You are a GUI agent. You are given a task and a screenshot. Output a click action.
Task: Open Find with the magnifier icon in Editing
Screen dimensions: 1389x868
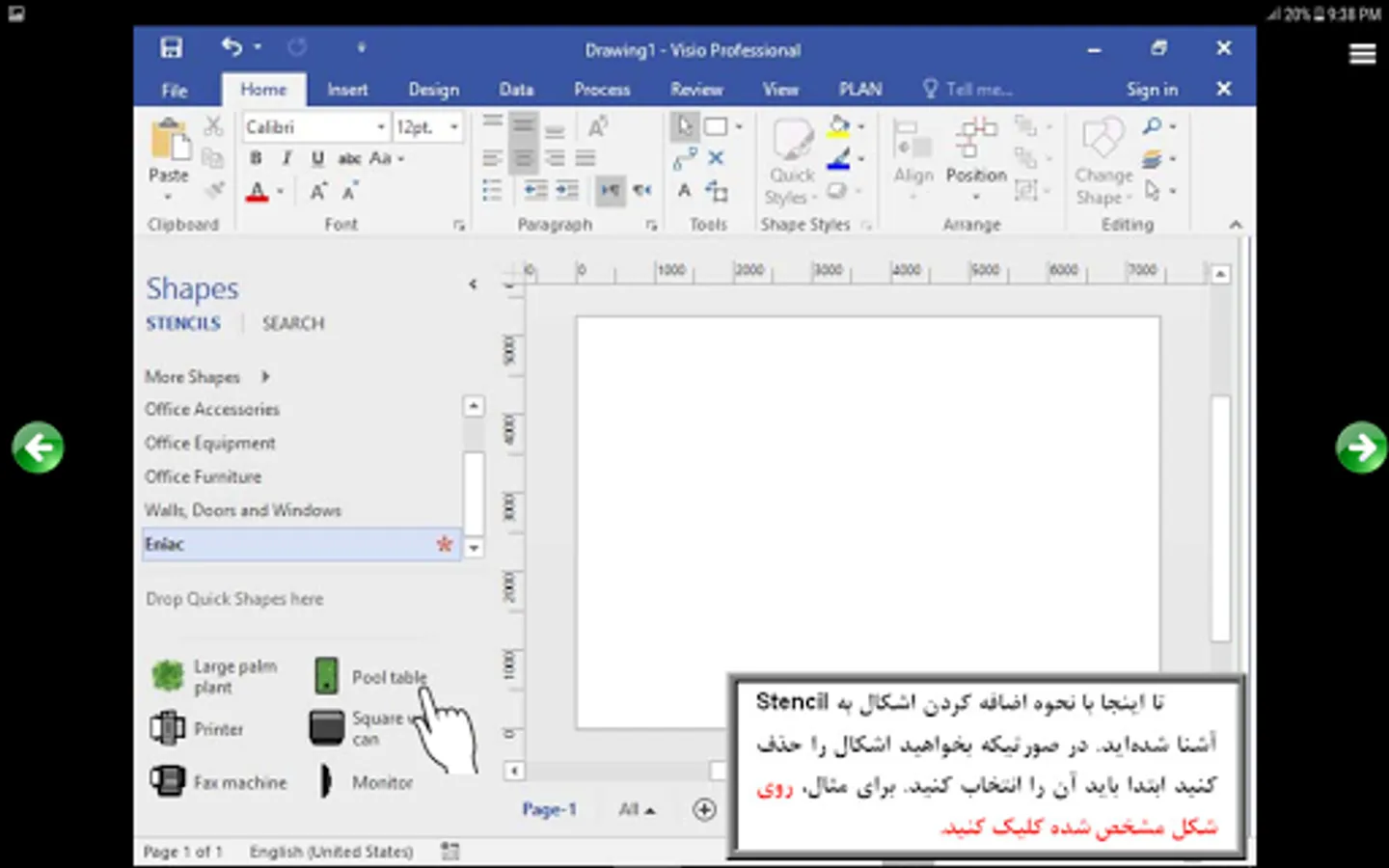(x=1153, y=126)
